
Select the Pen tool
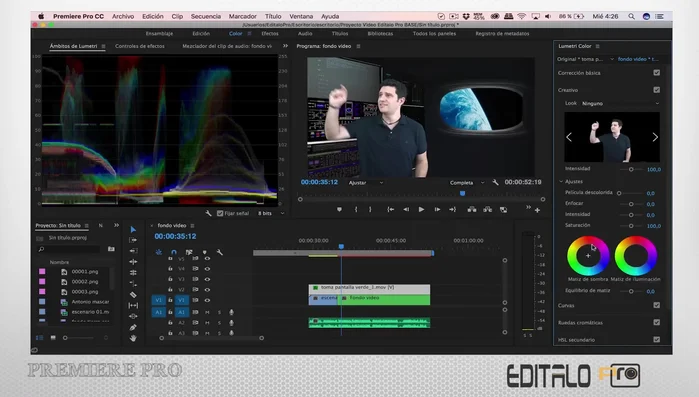(133, 327)
